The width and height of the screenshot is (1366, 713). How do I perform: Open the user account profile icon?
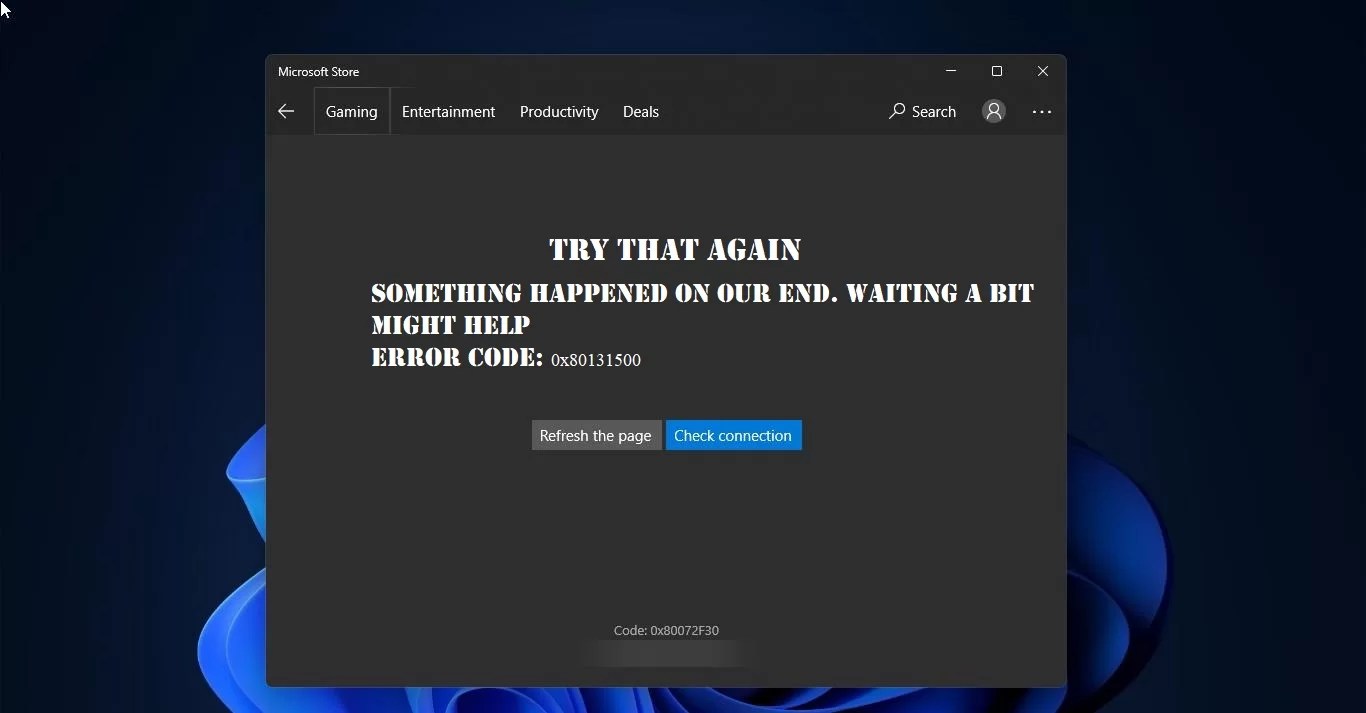[x=994, y=111]
